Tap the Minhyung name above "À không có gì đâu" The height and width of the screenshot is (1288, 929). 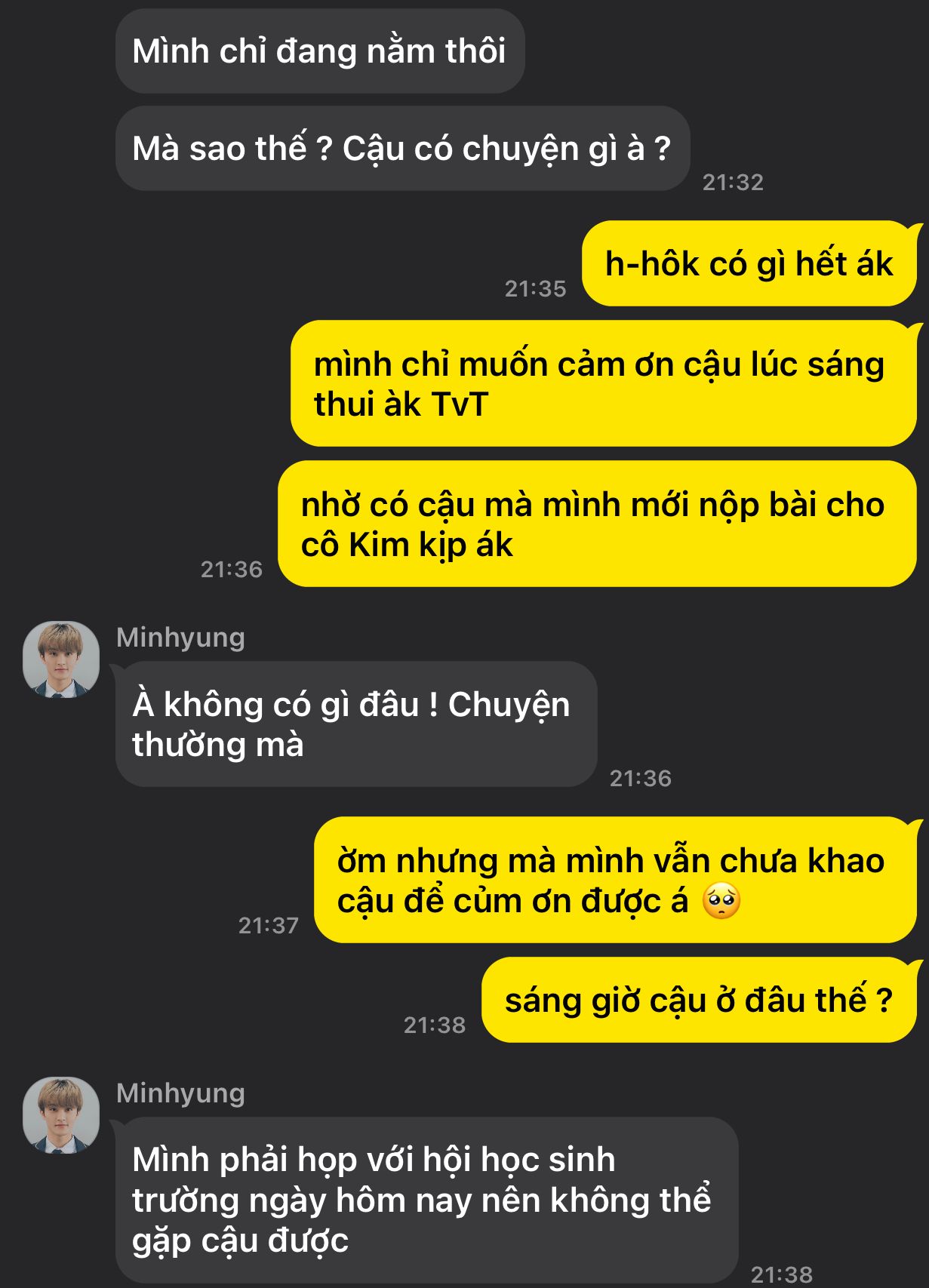(x=180, y=638)
